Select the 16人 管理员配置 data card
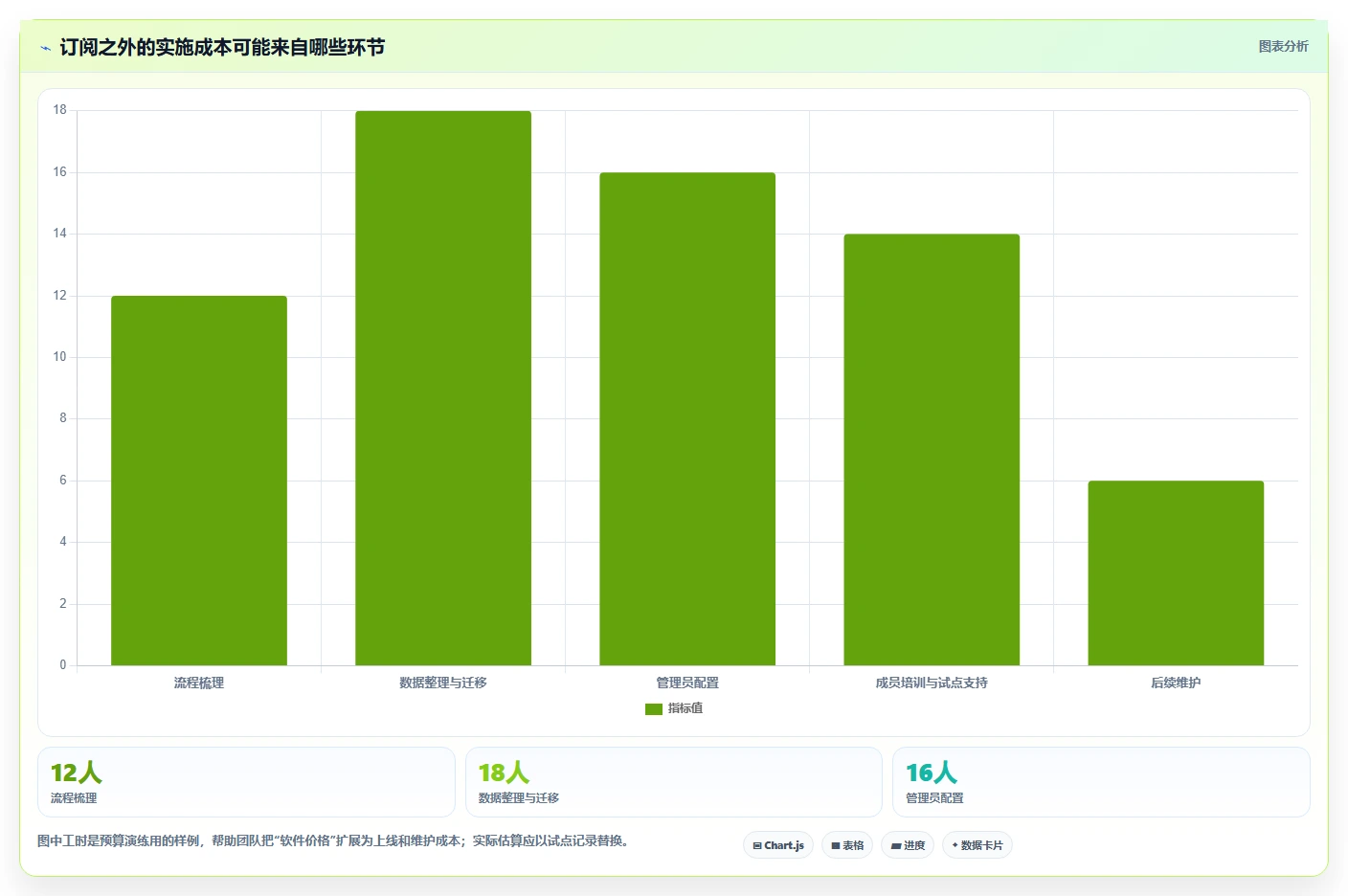This screenshot has width=1348, height=896. coord(1101,782)
